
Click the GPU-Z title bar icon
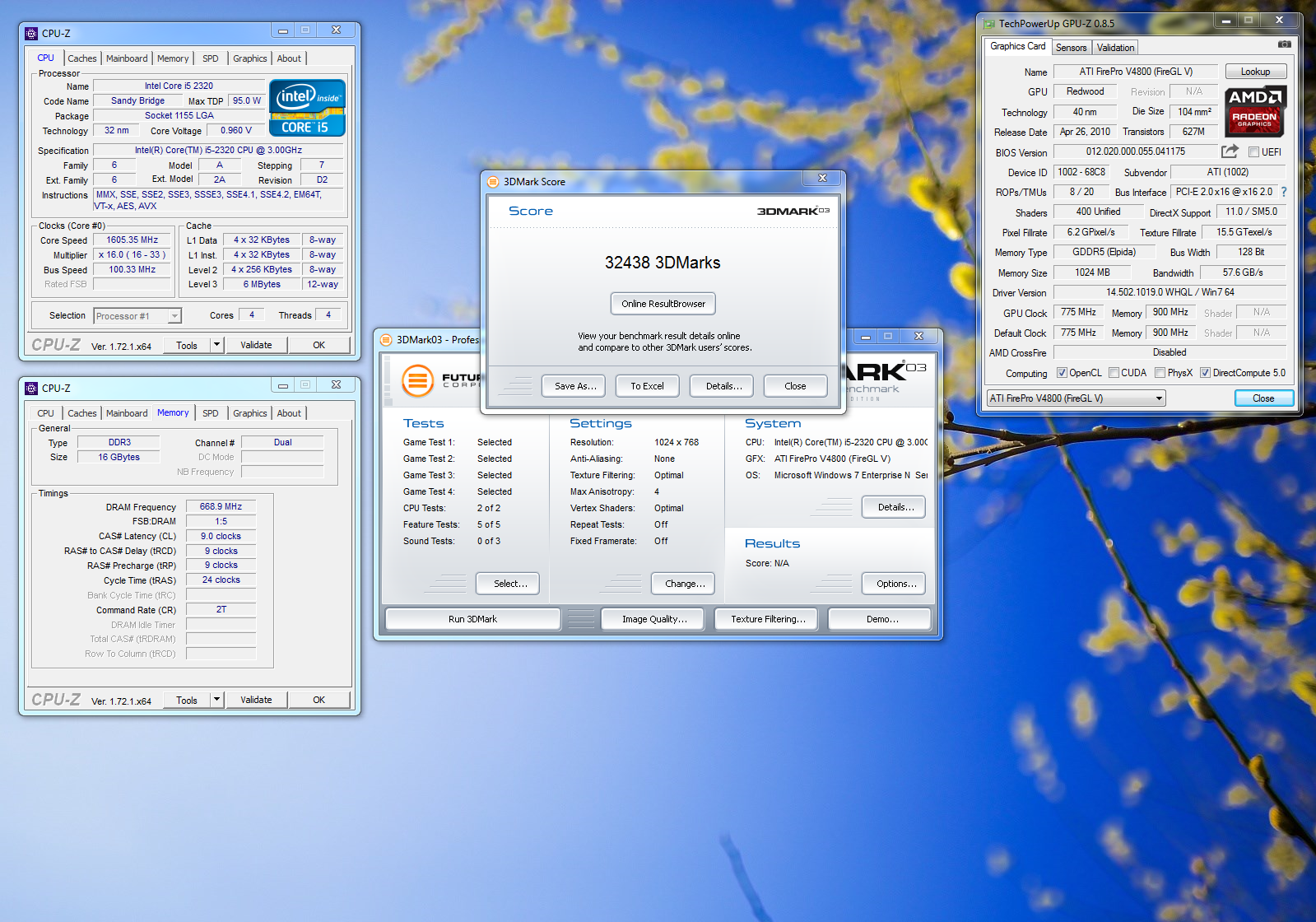[x=989, y=24]
